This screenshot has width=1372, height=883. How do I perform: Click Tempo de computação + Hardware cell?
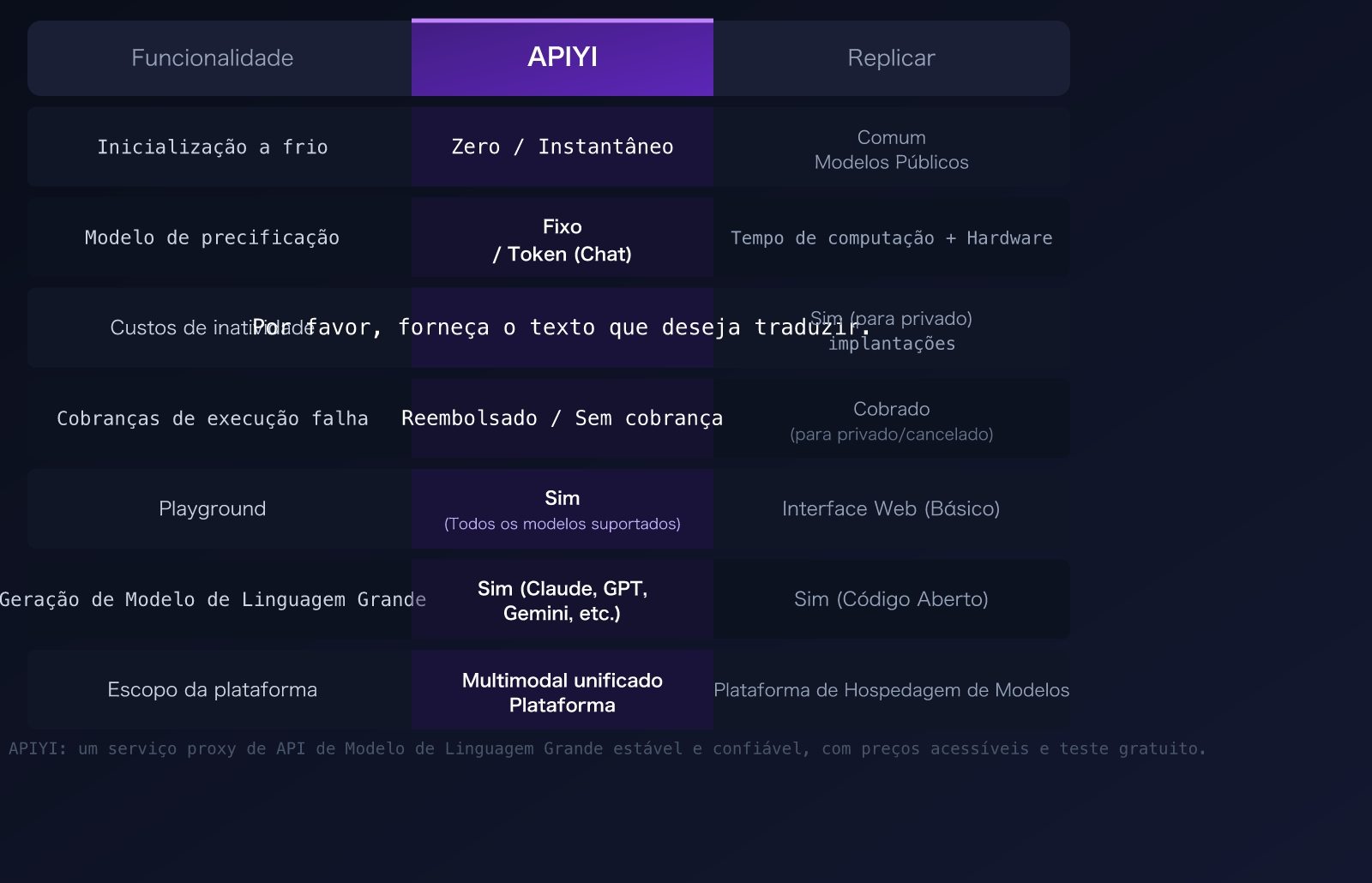(x=891, y=237)
